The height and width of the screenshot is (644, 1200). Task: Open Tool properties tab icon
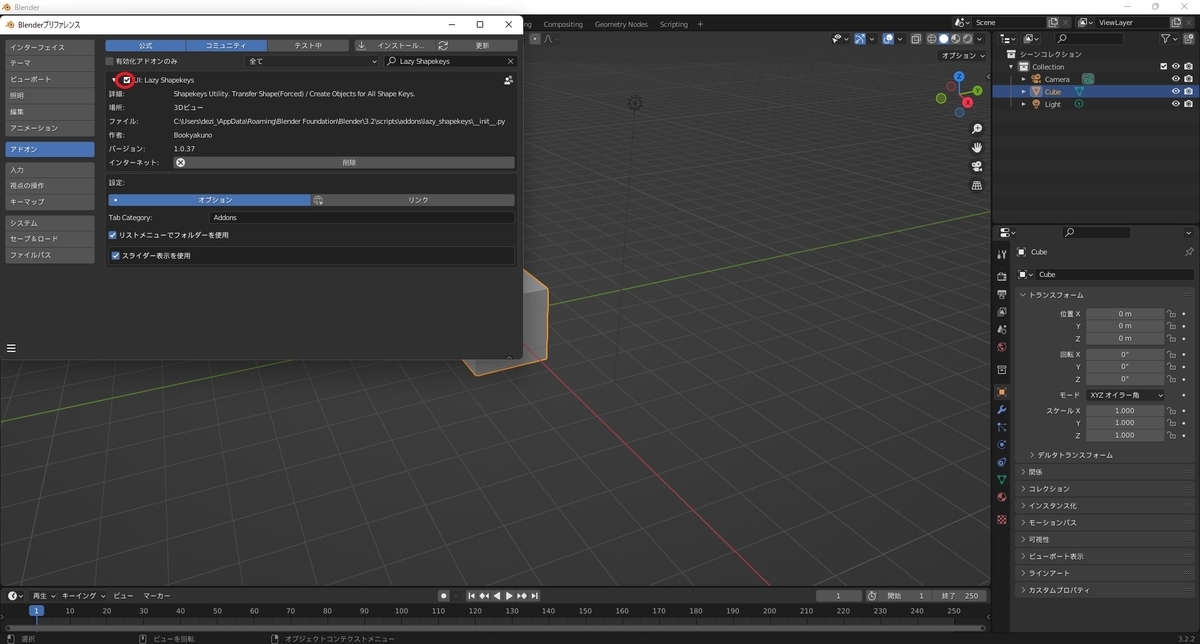1001,254
